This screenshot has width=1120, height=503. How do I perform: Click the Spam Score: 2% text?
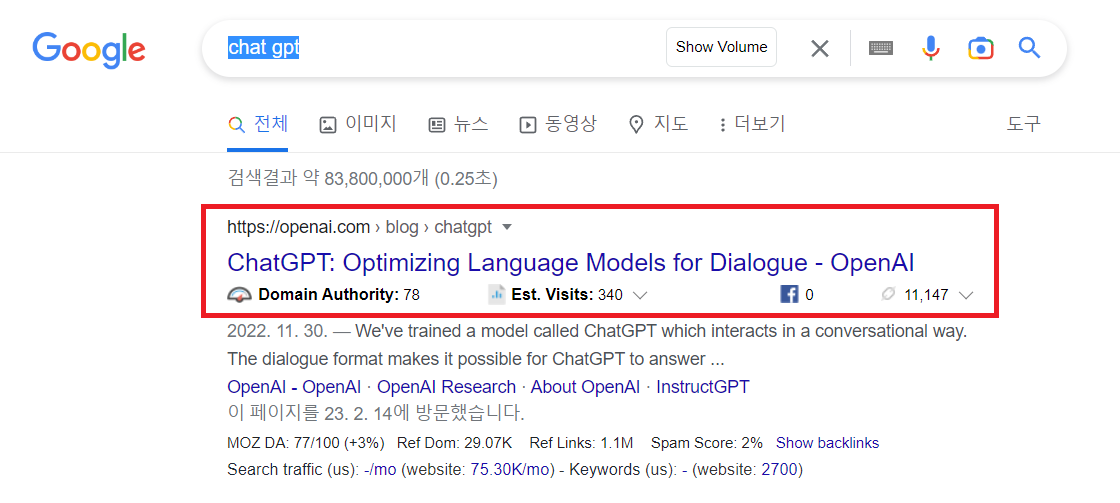coord(706,443)
